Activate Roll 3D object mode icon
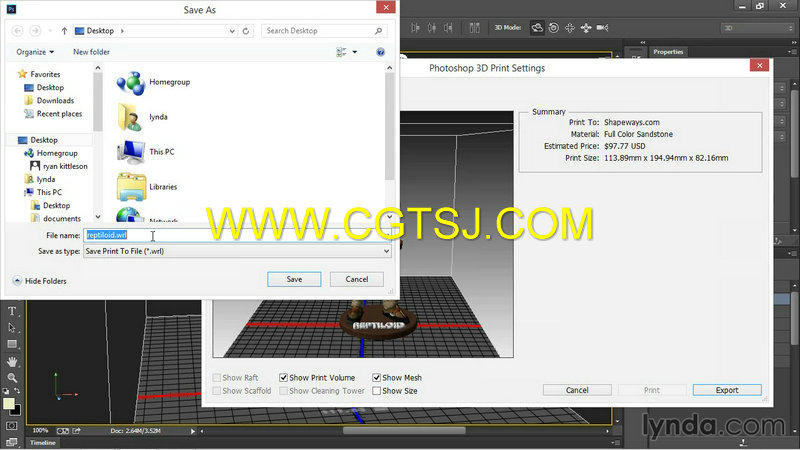 point(554,28)
